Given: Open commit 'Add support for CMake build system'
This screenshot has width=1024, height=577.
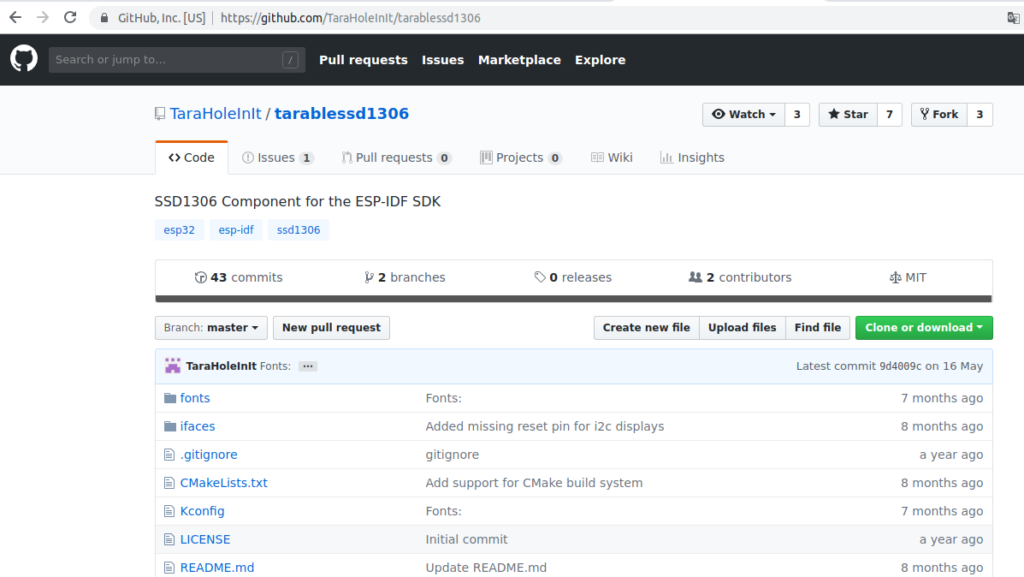Looking at the screenshot, I should [x=534, y=483].
